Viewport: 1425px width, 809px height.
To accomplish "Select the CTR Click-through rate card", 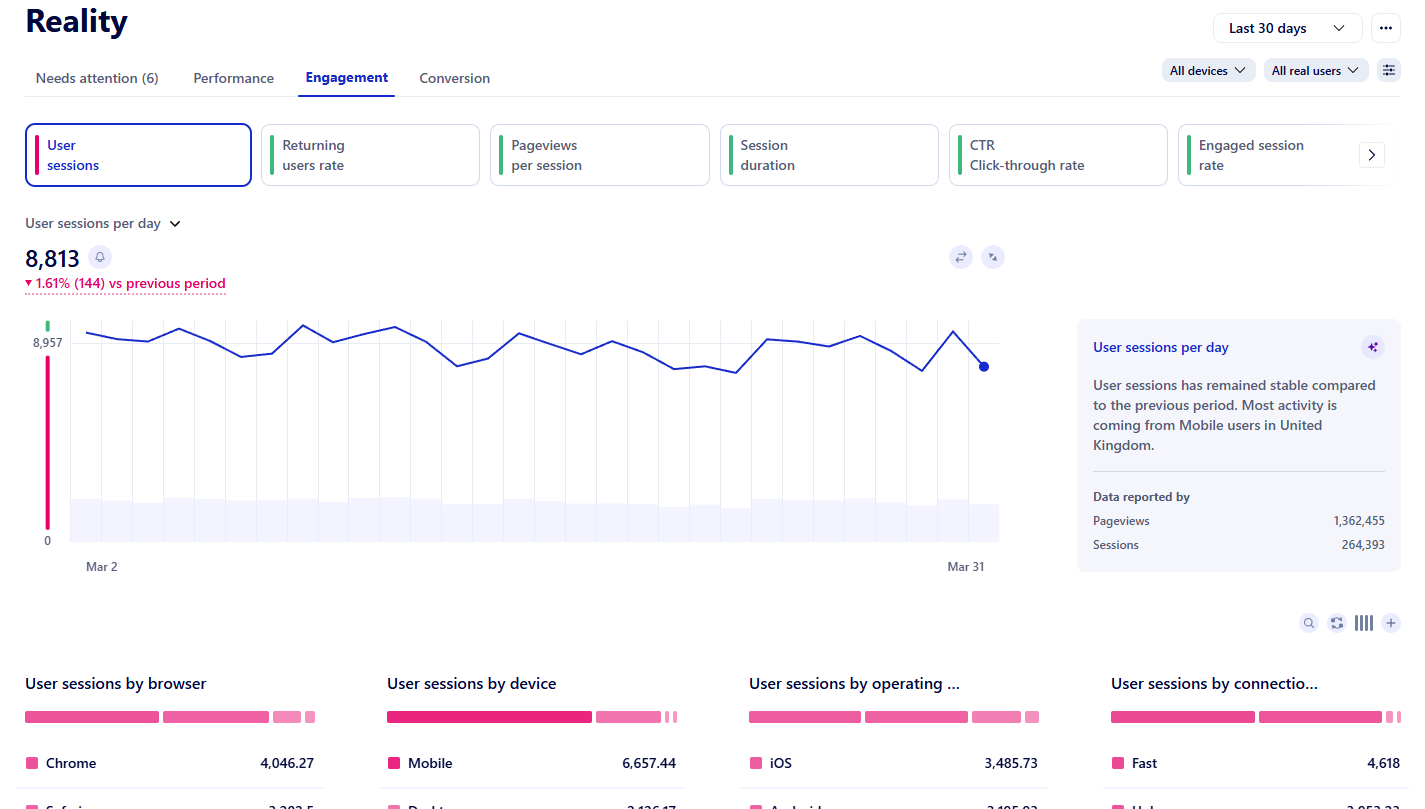I will (x=1058, y=155).
